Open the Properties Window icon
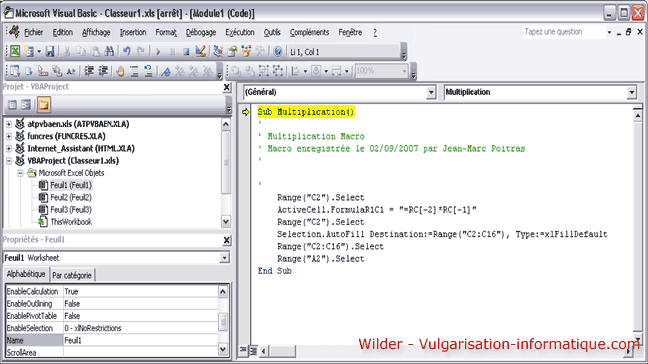Viewport: 648px width, 364px height. tap(232, 51)
